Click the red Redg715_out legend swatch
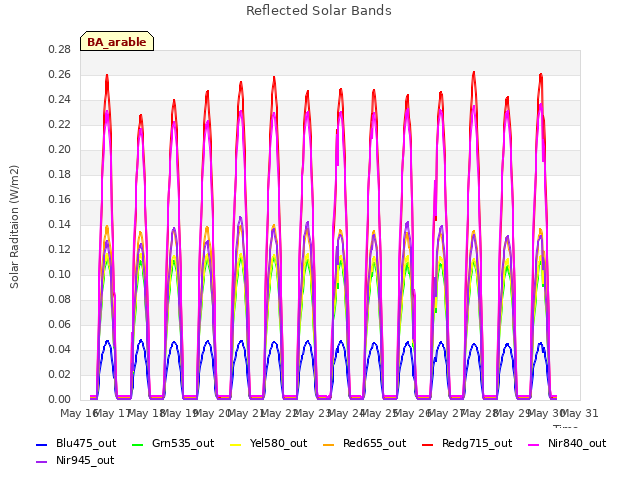The width and height of the screenshot is (640, 480). tap(428, 444)
